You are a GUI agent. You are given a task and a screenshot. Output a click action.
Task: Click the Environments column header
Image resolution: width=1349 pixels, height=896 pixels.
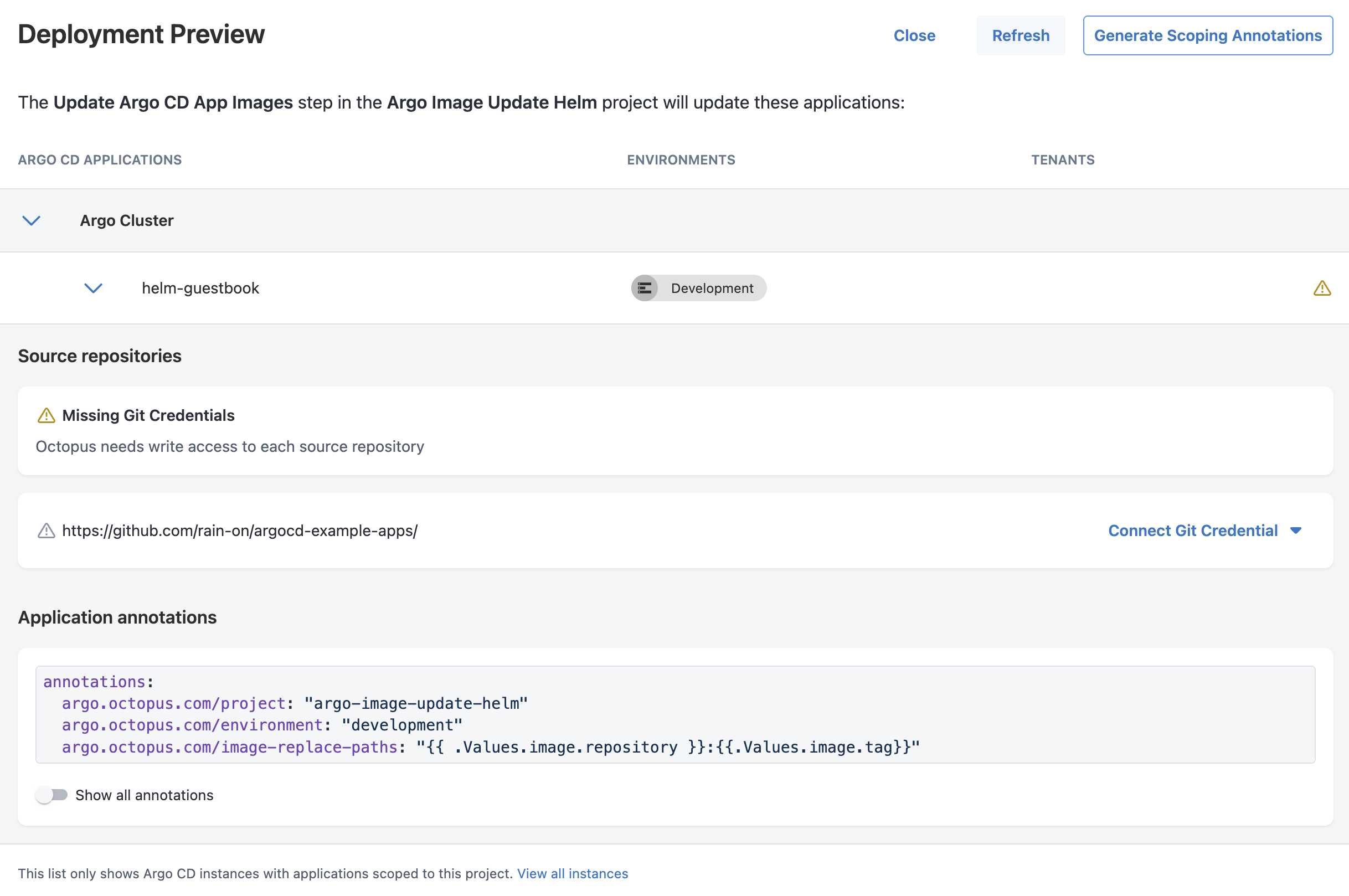pyautogui.click(x=681, y=160)
